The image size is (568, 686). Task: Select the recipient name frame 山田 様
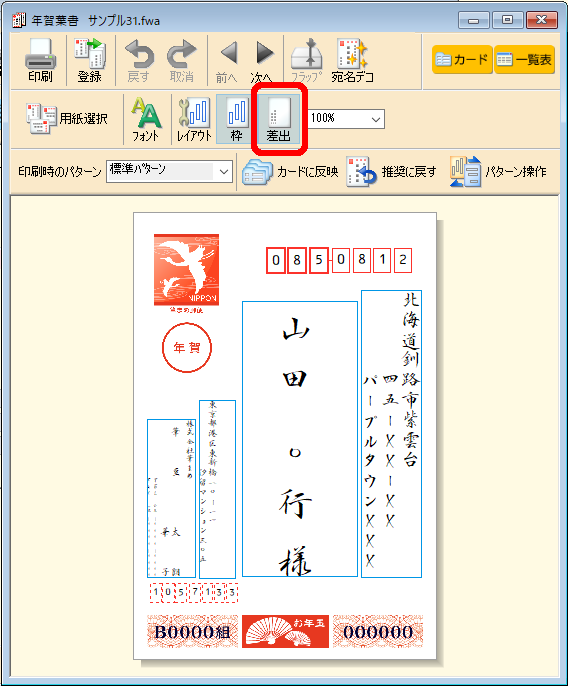click(300, 439)
